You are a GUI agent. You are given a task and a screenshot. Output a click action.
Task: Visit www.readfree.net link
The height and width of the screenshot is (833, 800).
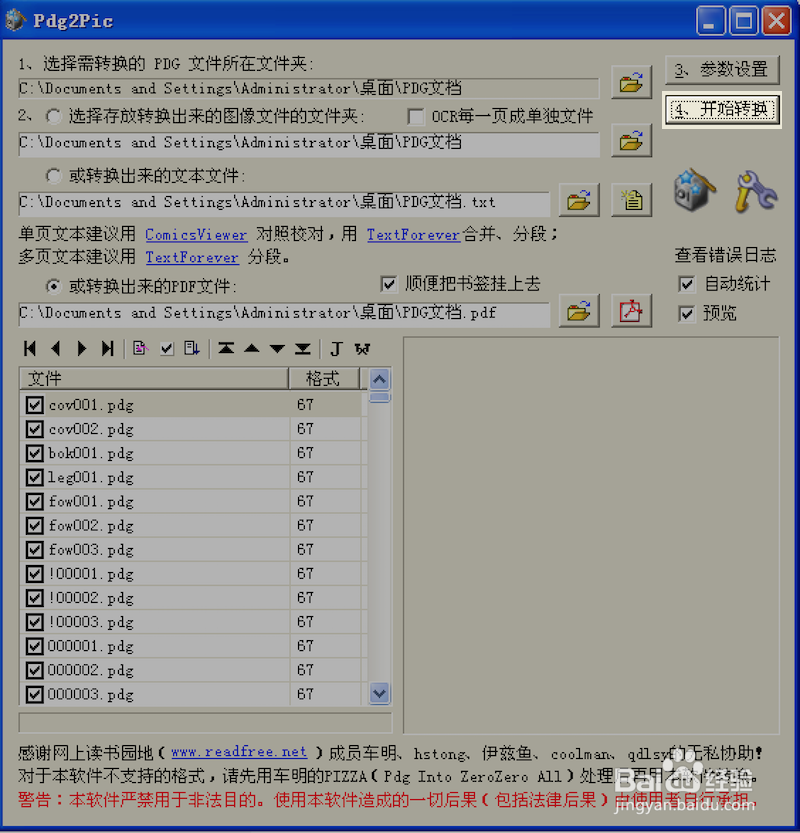pos(239,752)
